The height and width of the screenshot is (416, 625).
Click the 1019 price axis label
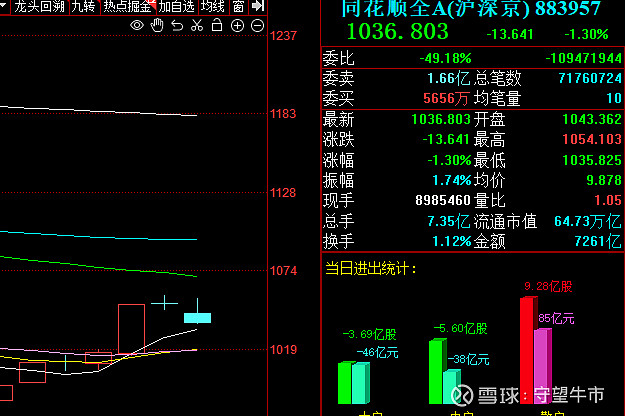pyautogui.click(x=283, y=350)
